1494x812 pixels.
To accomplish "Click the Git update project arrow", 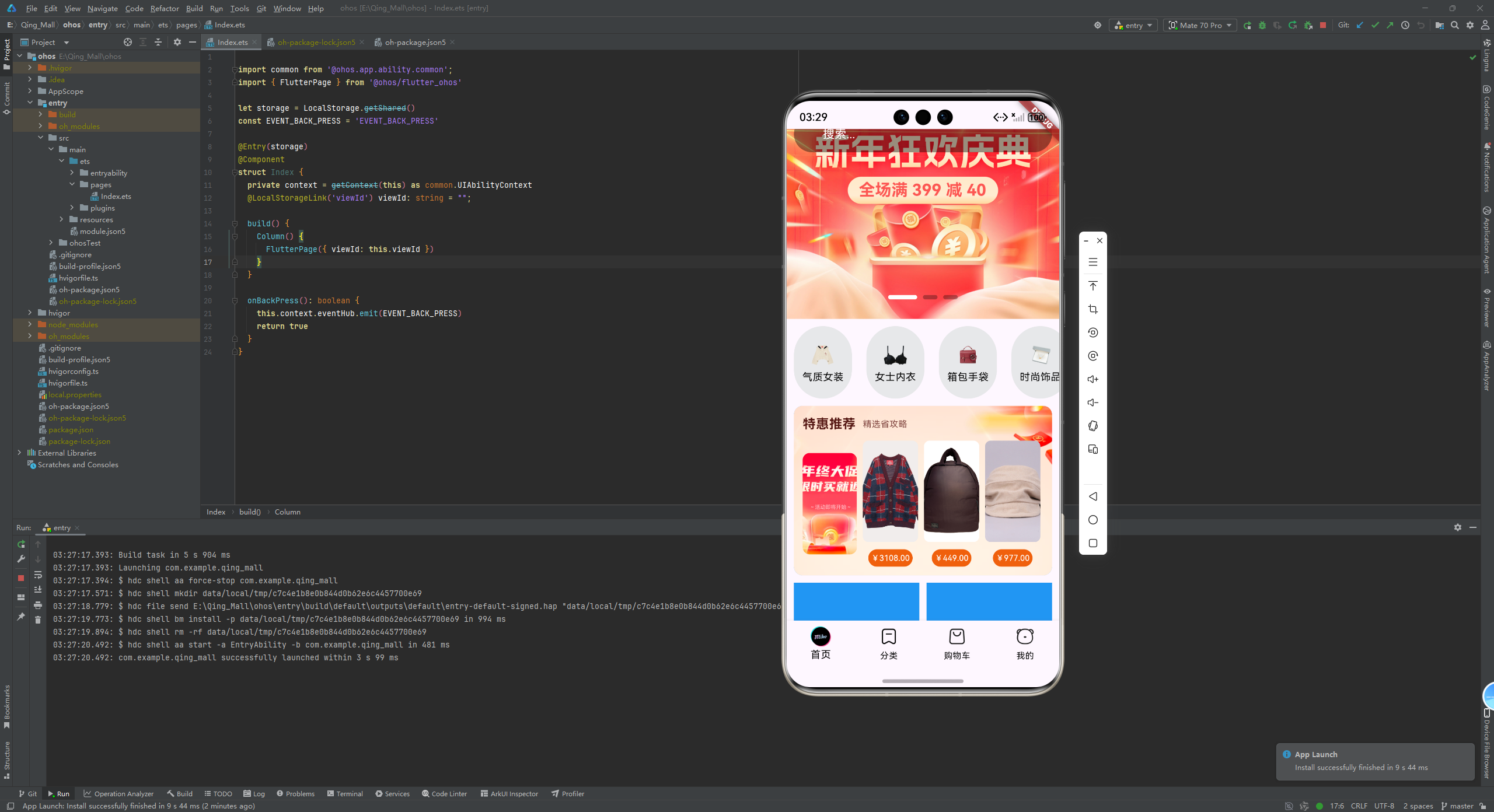I will [1360, 25].
